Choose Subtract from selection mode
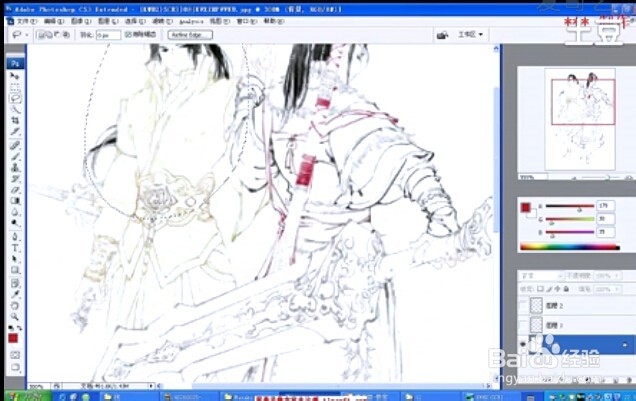636x401 pixels. tap(57, 35)
